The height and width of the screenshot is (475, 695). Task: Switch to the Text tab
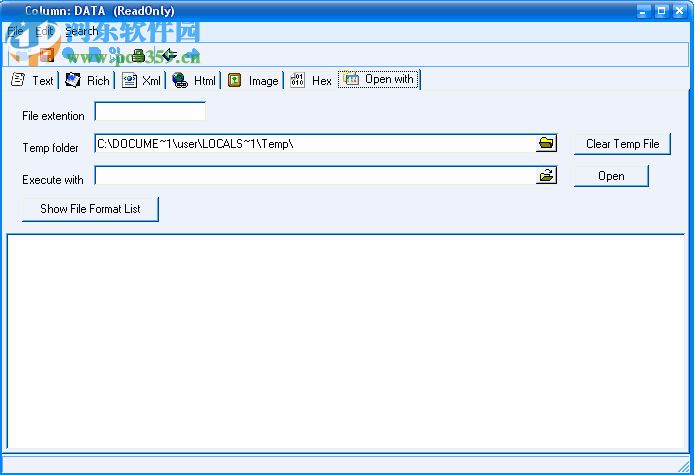[x=32, y=80]
